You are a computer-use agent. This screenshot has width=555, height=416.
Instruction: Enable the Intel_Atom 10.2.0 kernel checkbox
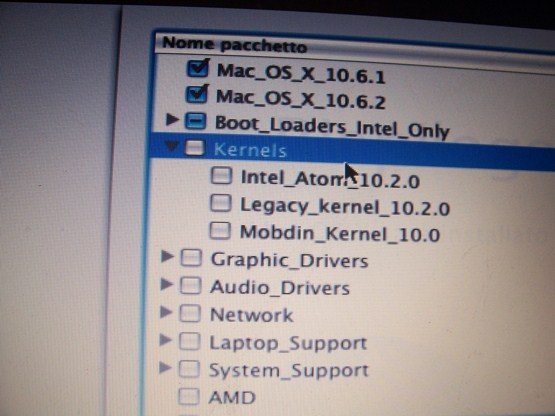pyautogui.click(x=221, y=175)
